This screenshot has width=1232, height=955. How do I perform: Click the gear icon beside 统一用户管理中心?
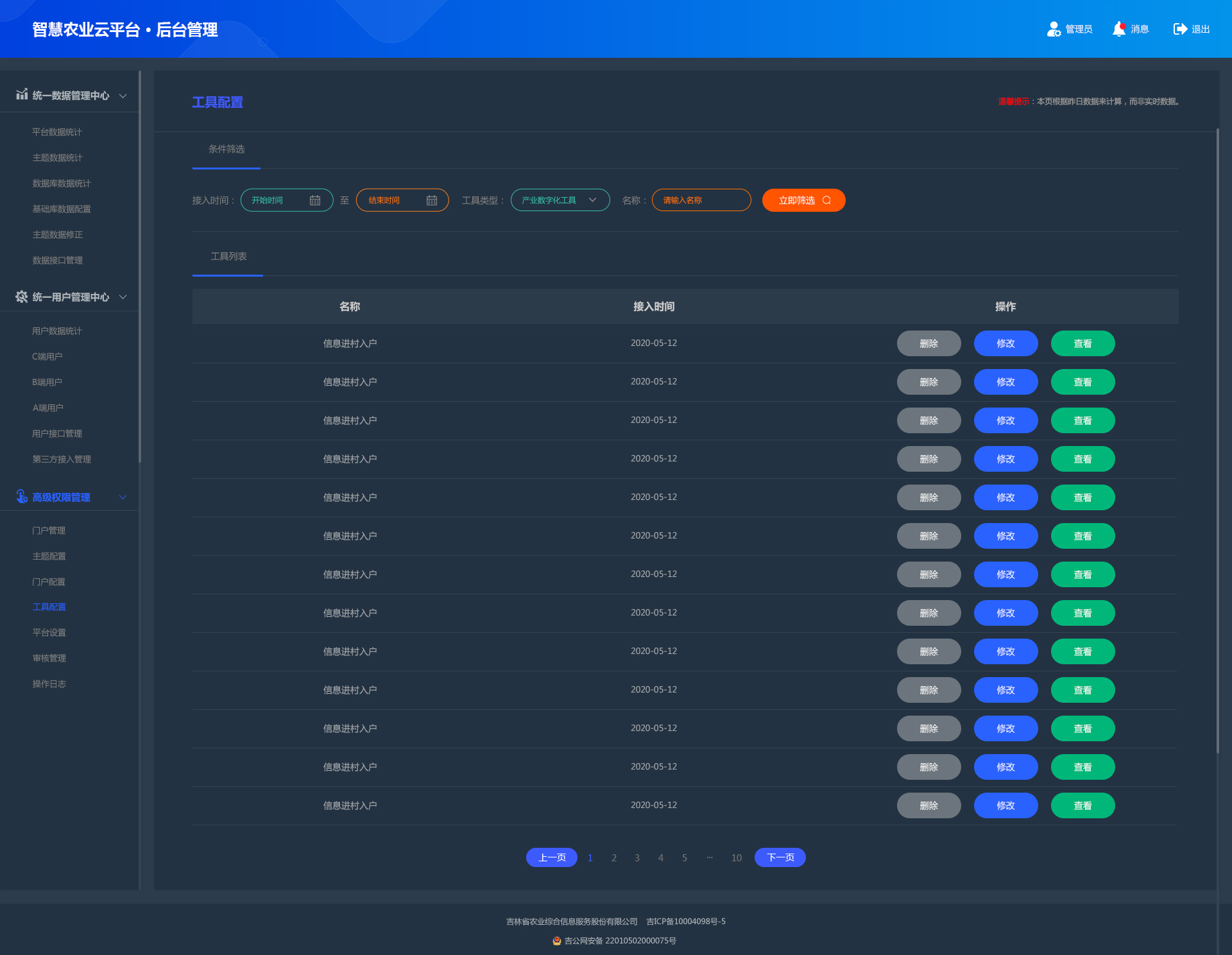coord(22,297)
